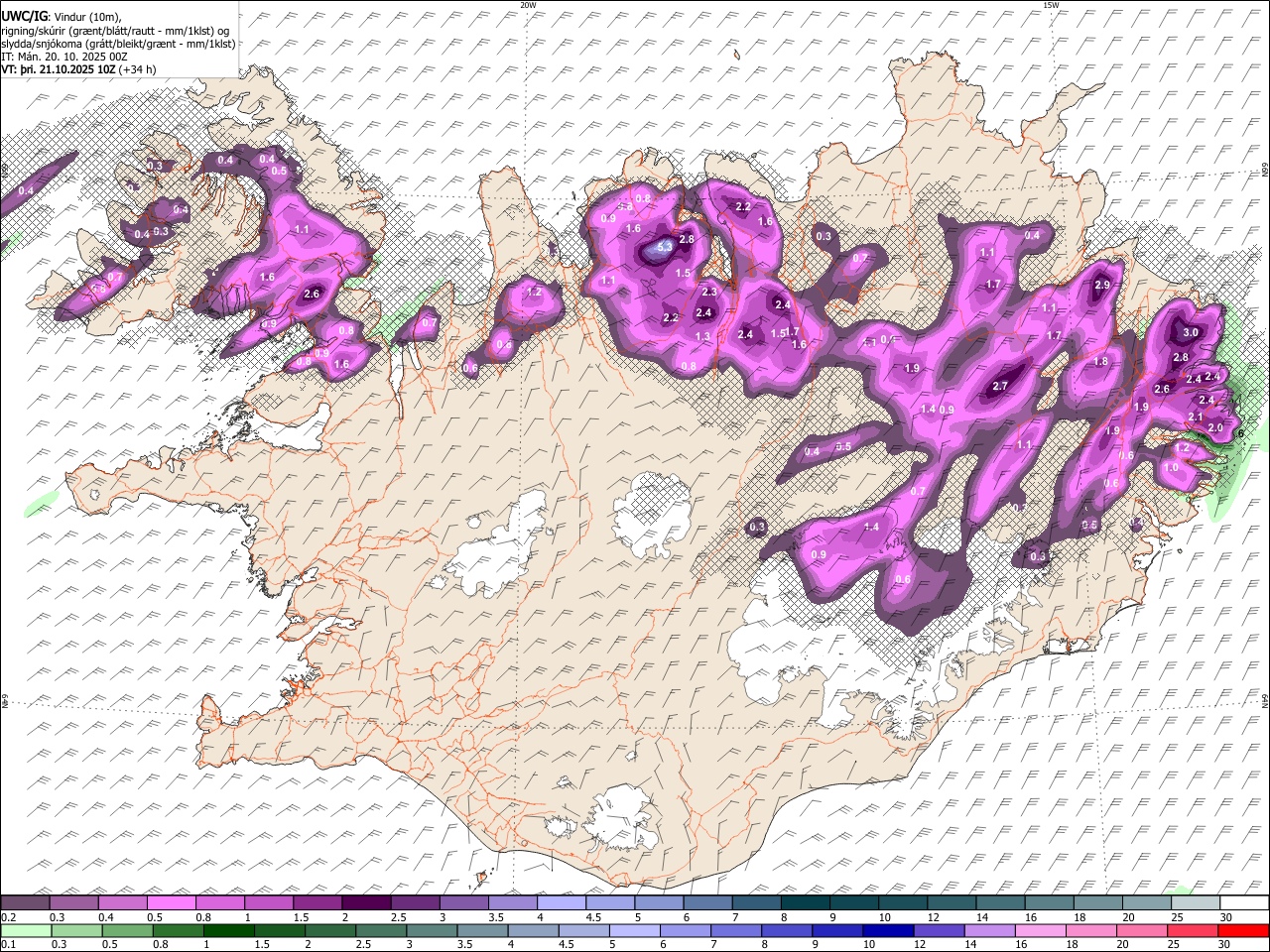Select the 1.0 value on east coast
1270x952 pixels.
click(x=1171, y=467)
